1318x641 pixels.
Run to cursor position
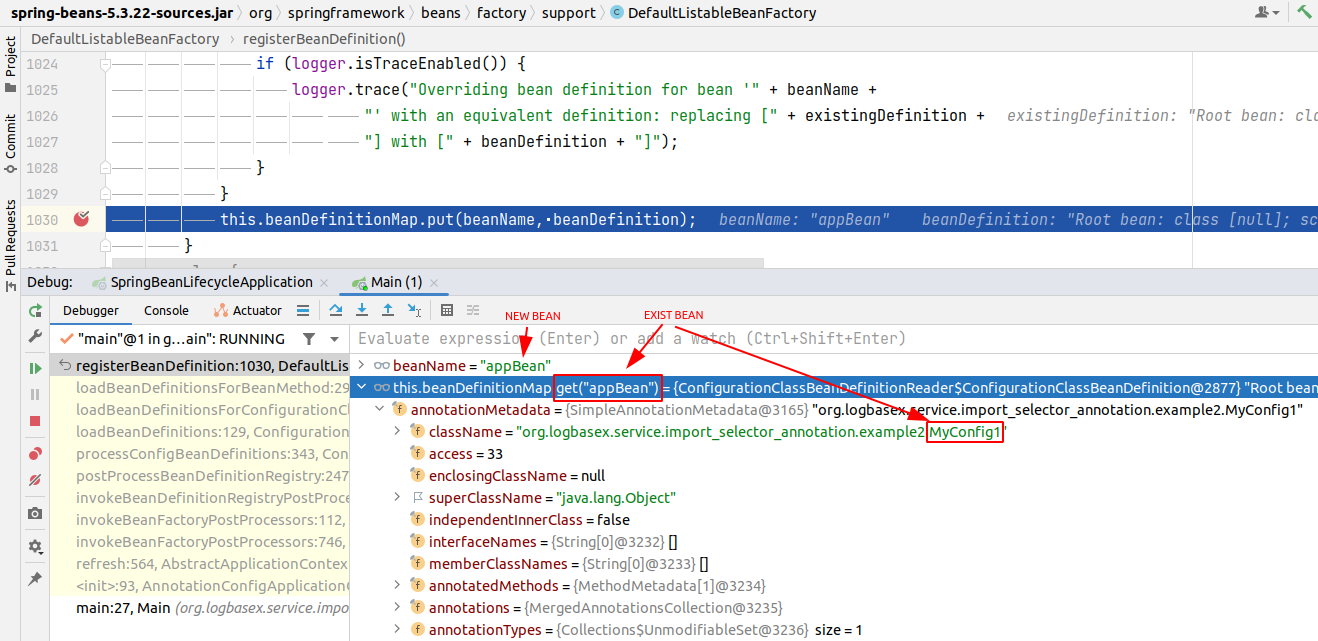point(414,310)
